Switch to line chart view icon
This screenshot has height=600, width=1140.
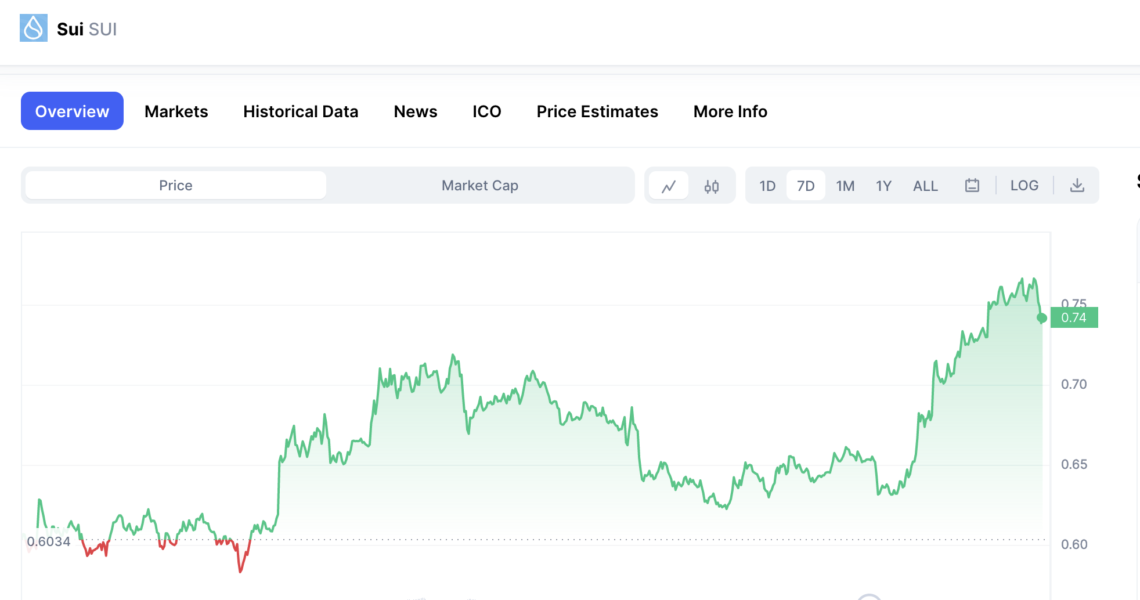click(x=669, y=186)
